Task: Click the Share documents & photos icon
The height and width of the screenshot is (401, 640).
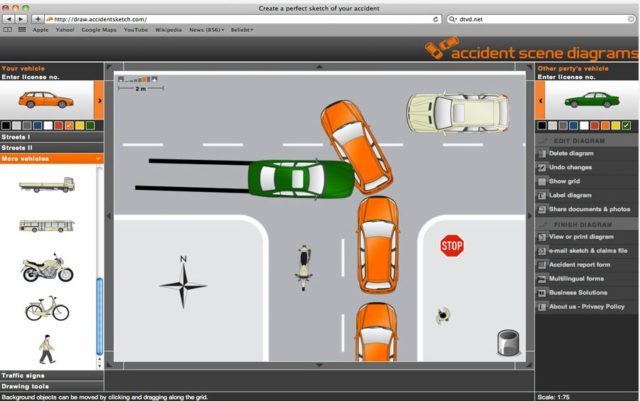Action: (542, 209)
